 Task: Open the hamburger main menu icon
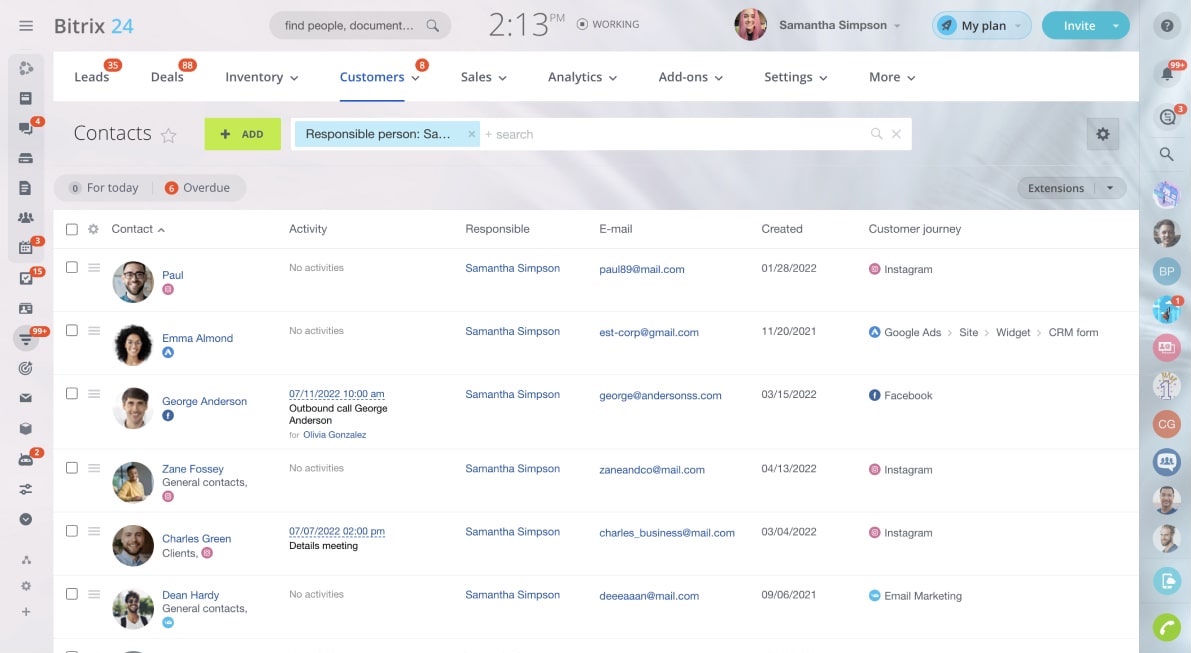click(26, 26)
